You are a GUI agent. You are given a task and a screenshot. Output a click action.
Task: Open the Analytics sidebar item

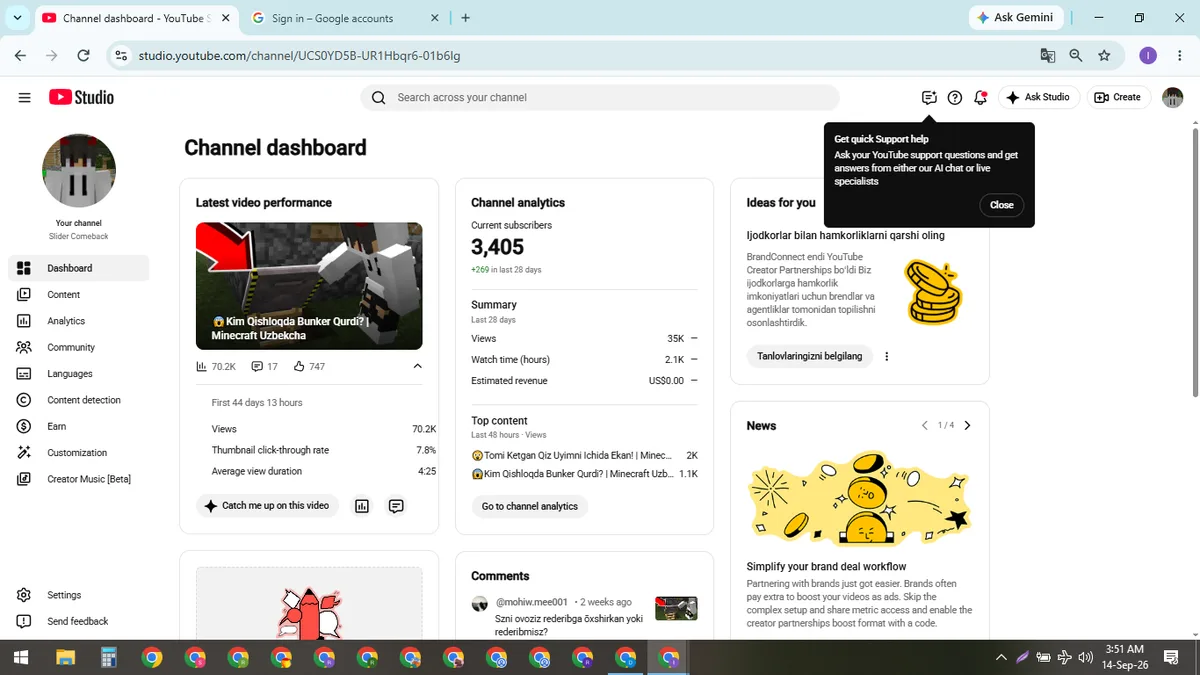click(x=78, y=321)
